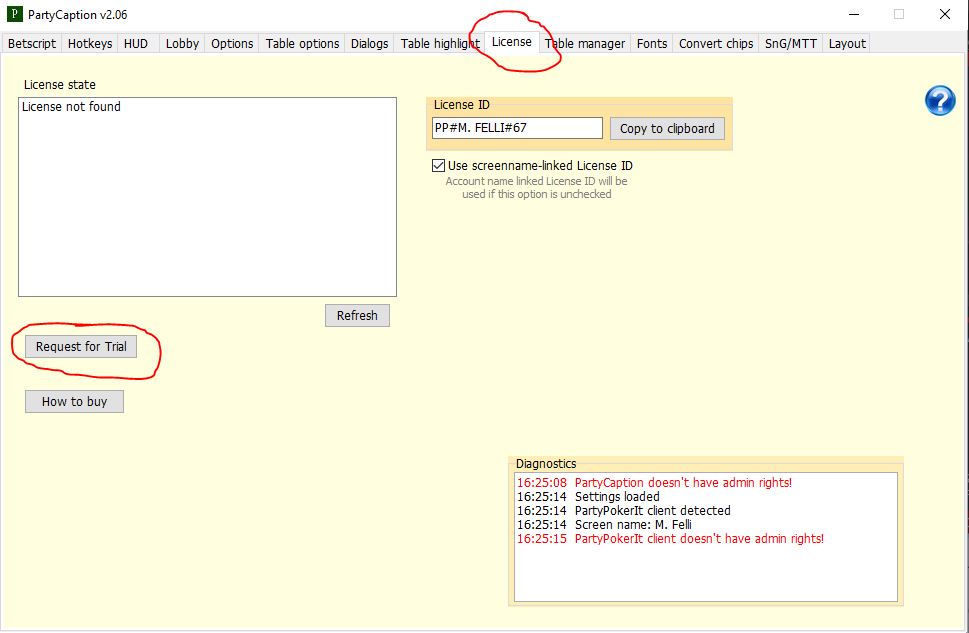This screenshot has width=969, height=633.
Task: Go to the Layout tab
Action: (847, 43)
